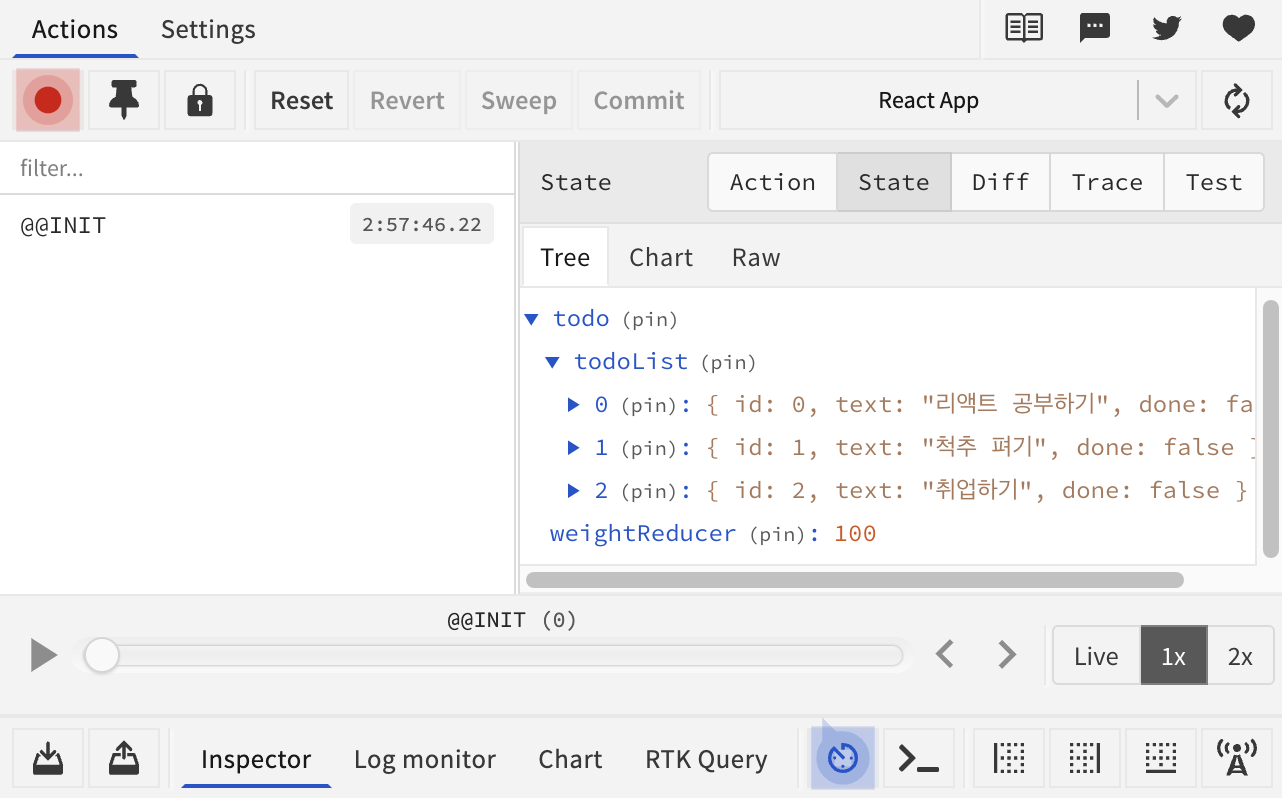Viewport: 1282px width, 798px height.
Task: Open the RTK Query monitor
Action: (706, 759)
